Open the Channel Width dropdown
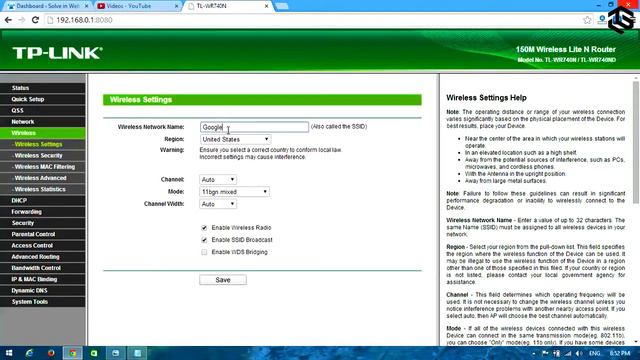This screenshot has height=360, width=640. (x=218, y=204)
